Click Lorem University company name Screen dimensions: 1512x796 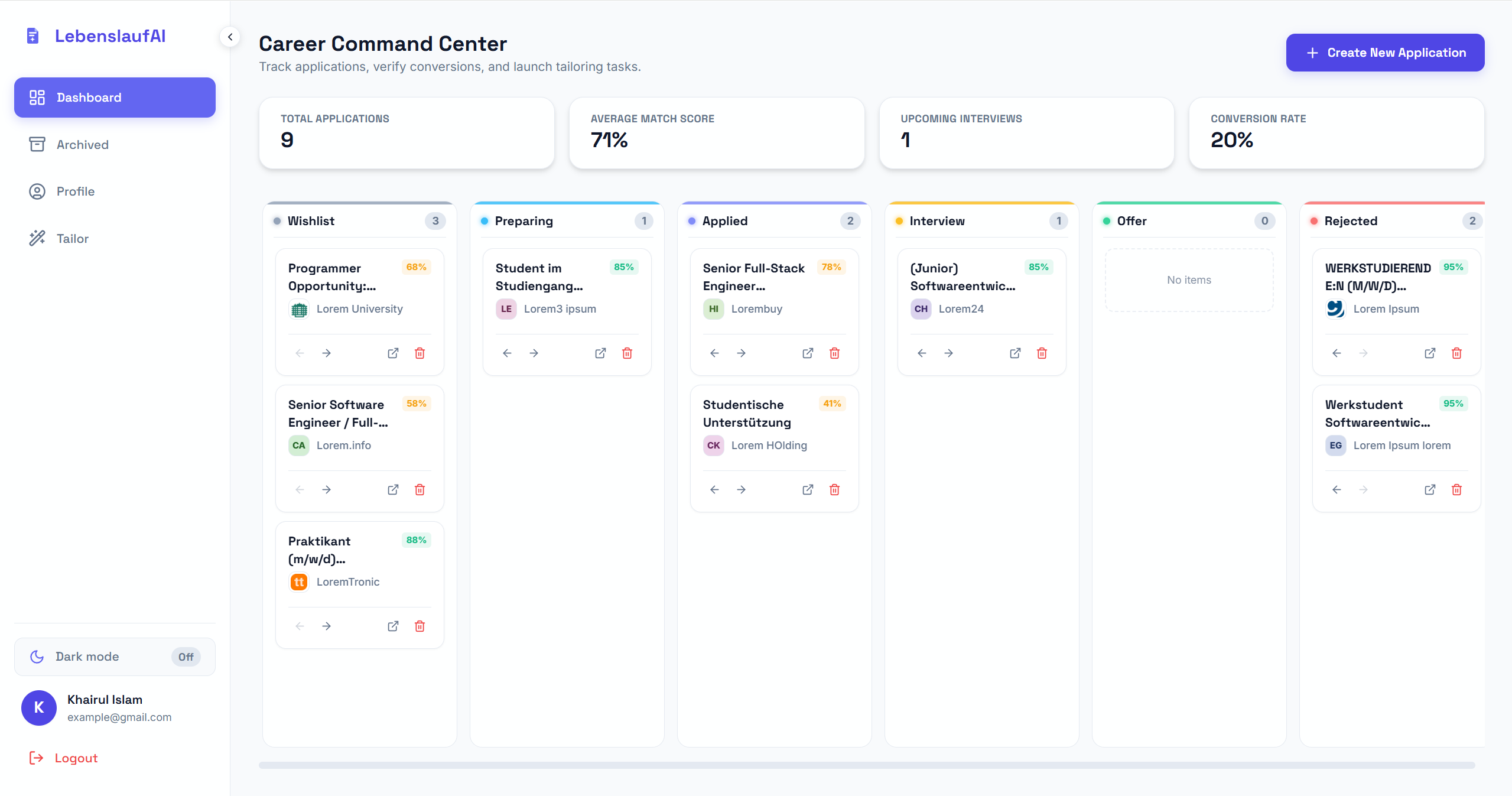(359, 309)
